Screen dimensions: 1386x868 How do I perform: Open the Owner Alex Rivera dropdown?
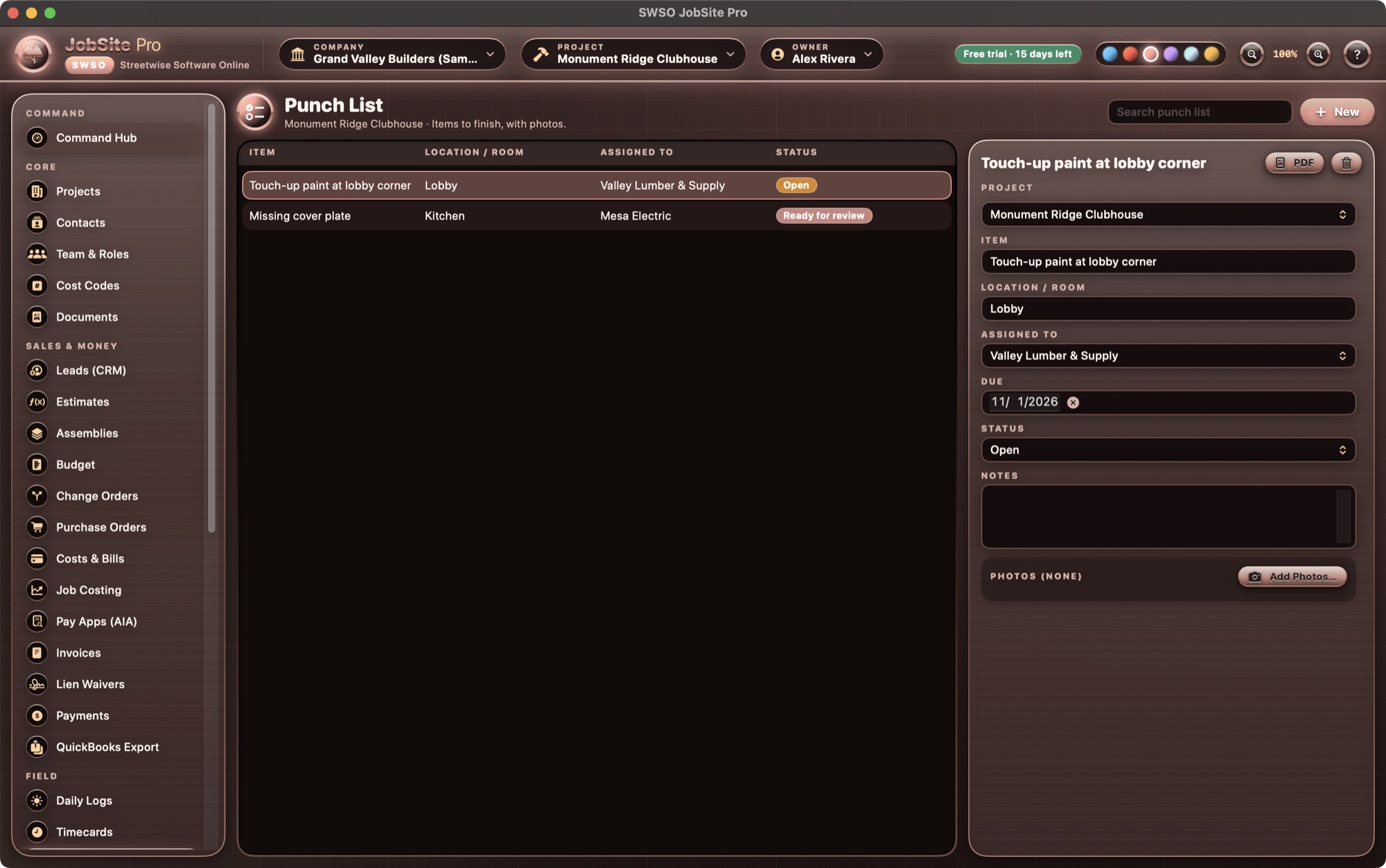pyautogui.click(x=822, y=54)
